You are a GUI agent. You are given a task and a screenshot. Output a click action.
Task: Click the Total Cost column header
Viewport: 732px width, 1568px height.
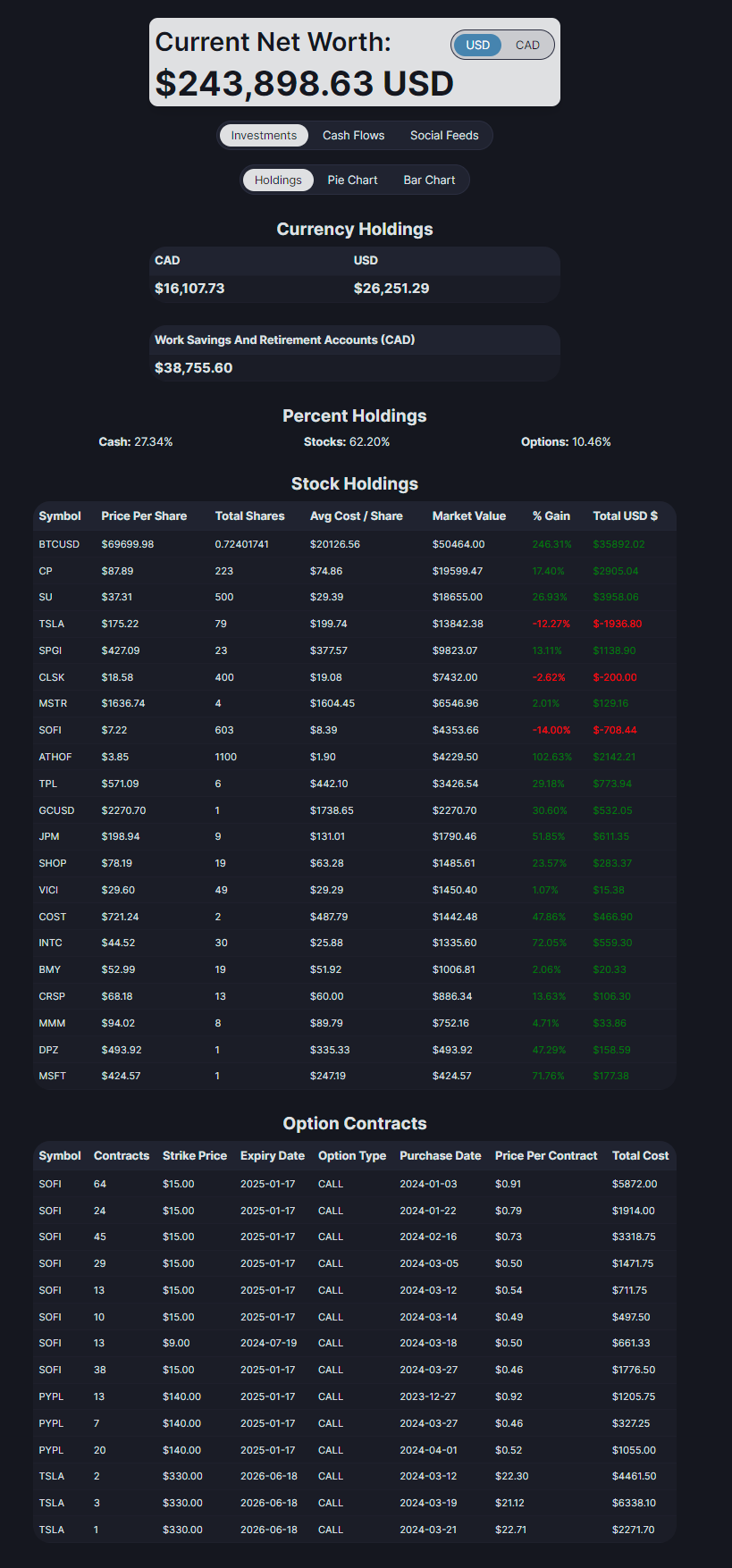(x=640, y=1155)
